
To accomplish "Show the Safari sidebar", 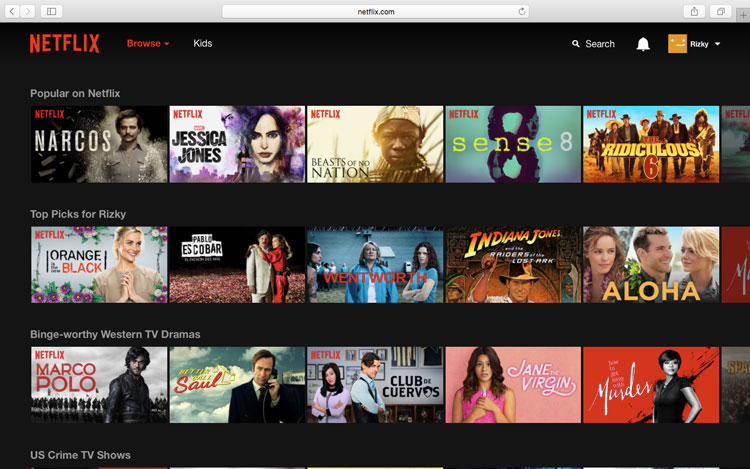I will (x=52, y=11).
